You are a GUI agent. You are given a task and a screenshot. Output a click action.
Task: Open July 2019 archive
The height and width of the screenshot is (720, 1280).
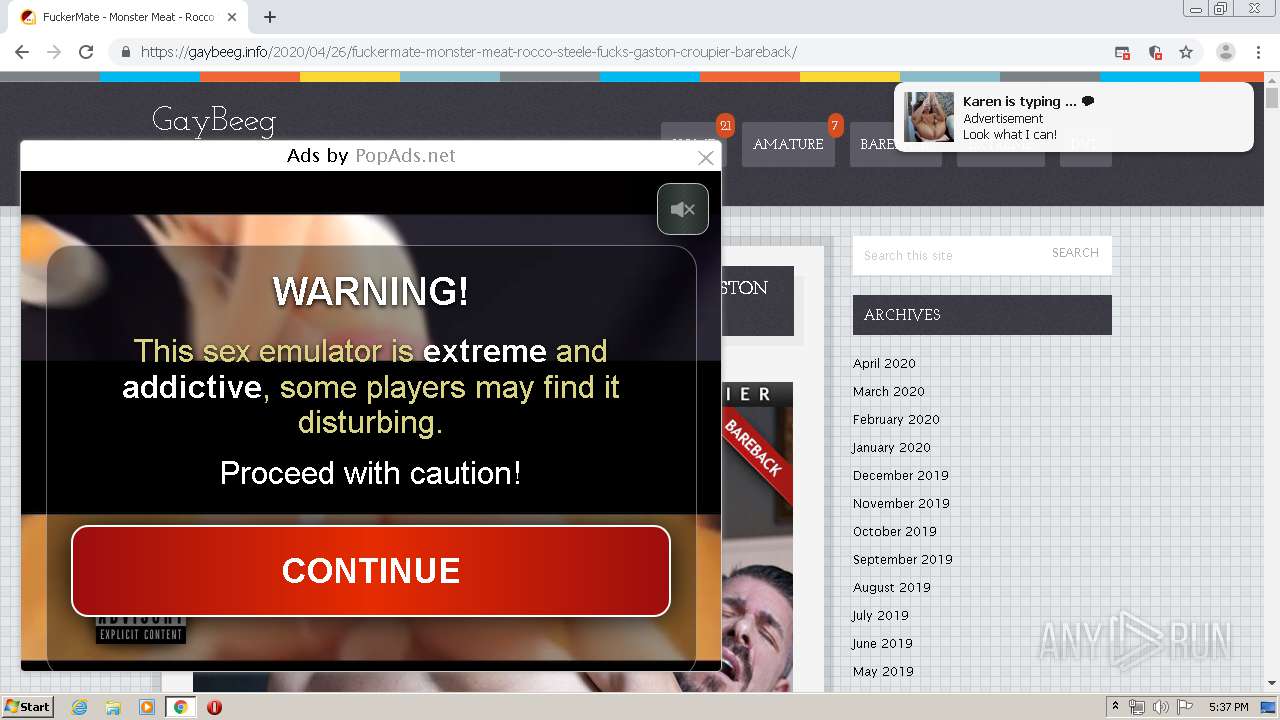pos(881,615)
